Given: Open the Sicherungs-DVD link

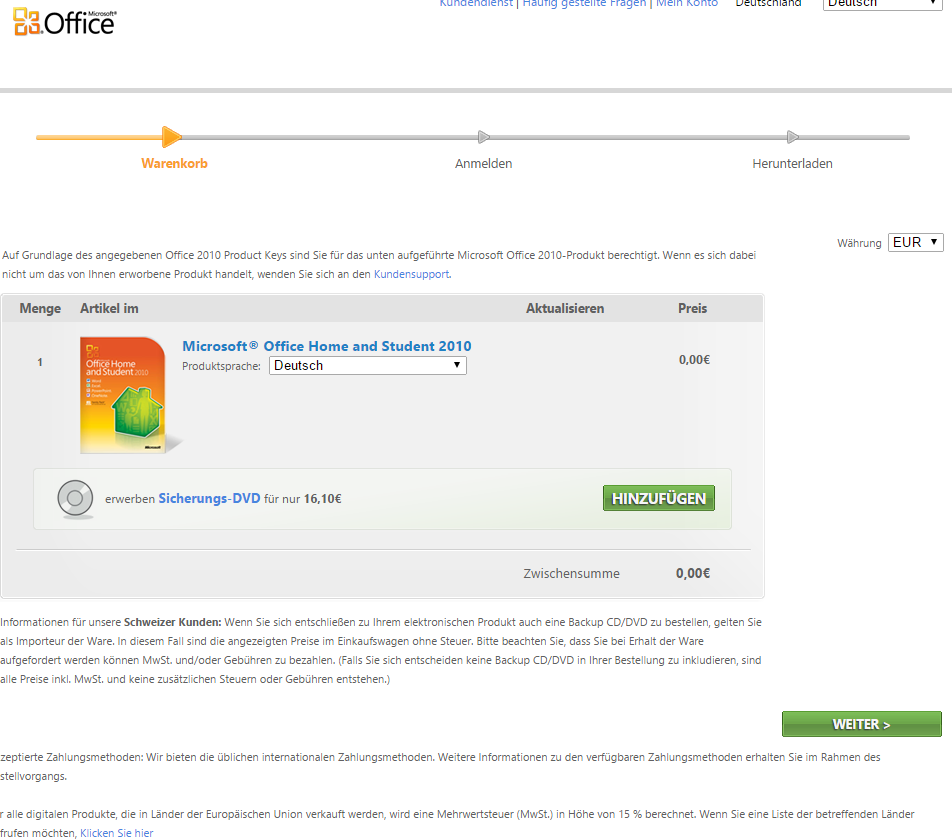Looking at the screenshot, I should coord(209,498).
